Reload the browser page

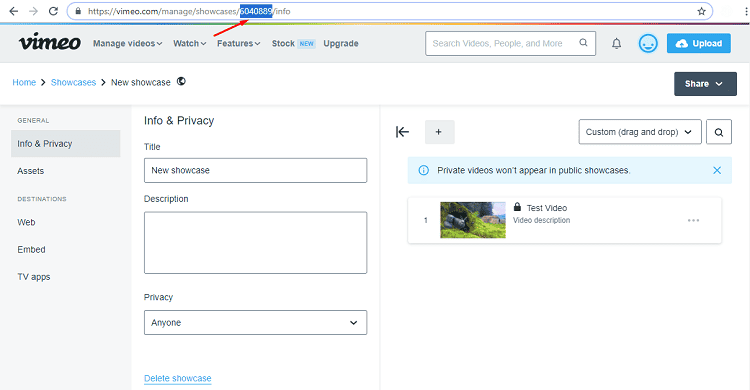(53, 11)
